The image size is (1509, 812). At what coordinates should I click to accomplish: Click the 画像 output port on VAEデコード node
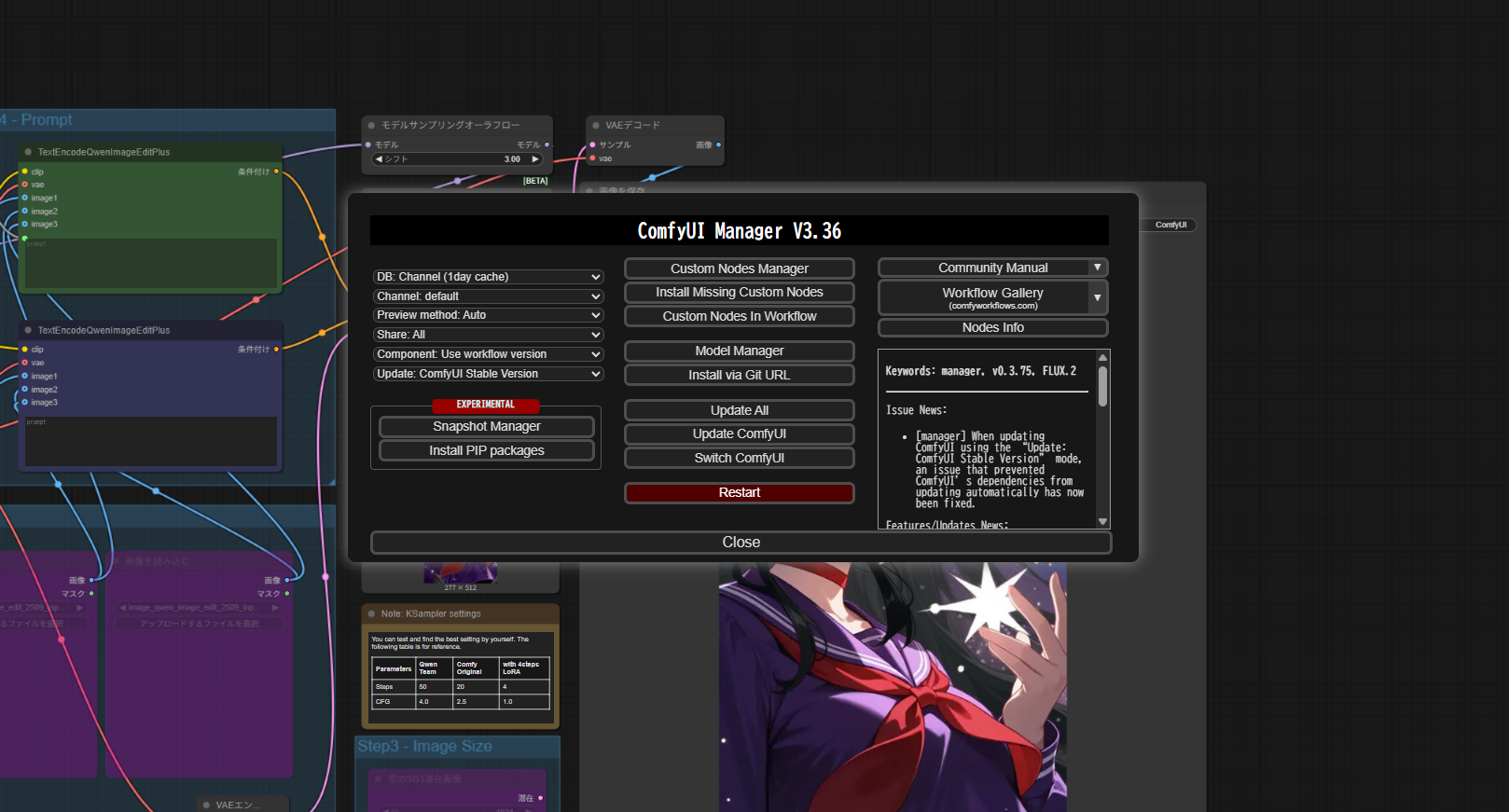718,145
